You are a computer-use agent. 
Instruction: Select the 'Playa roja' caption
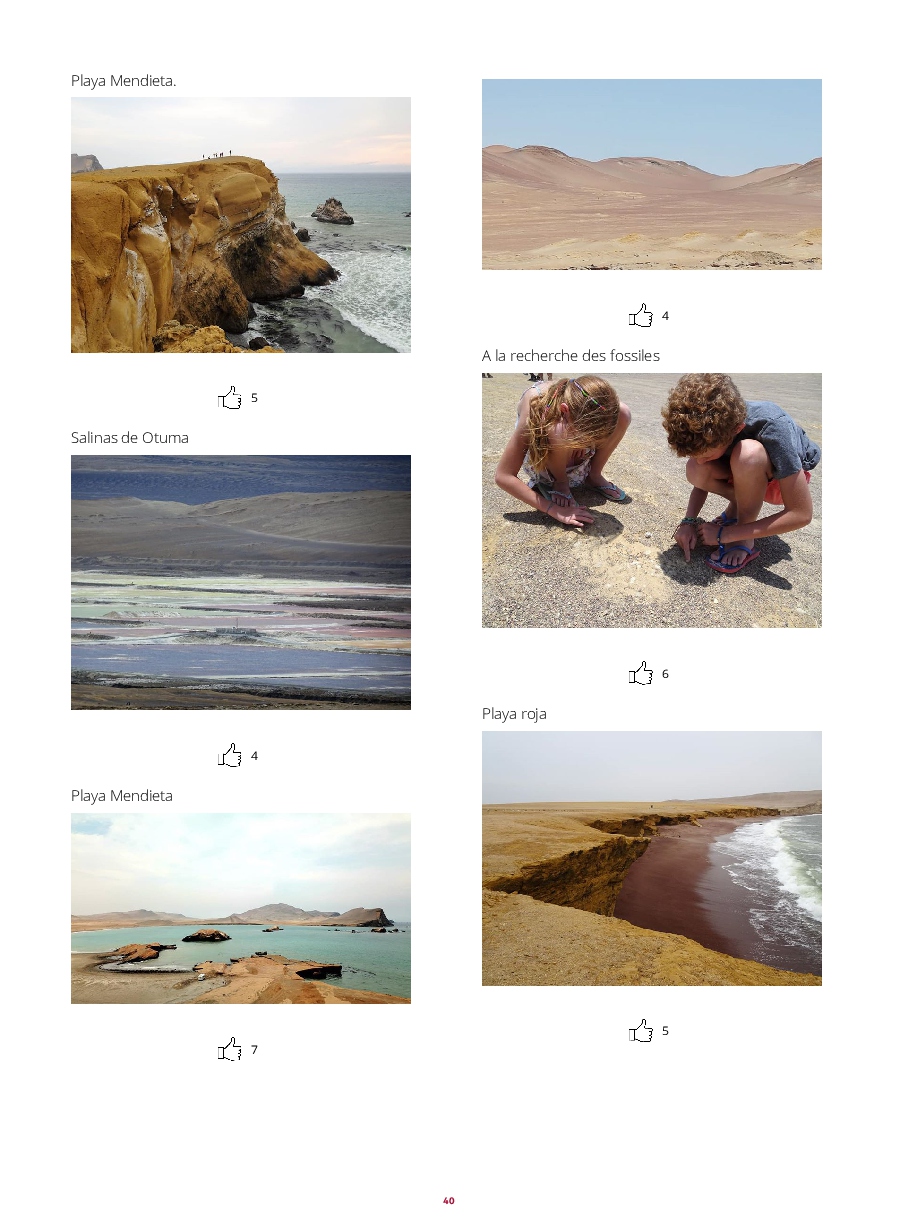tap(514, 714)
